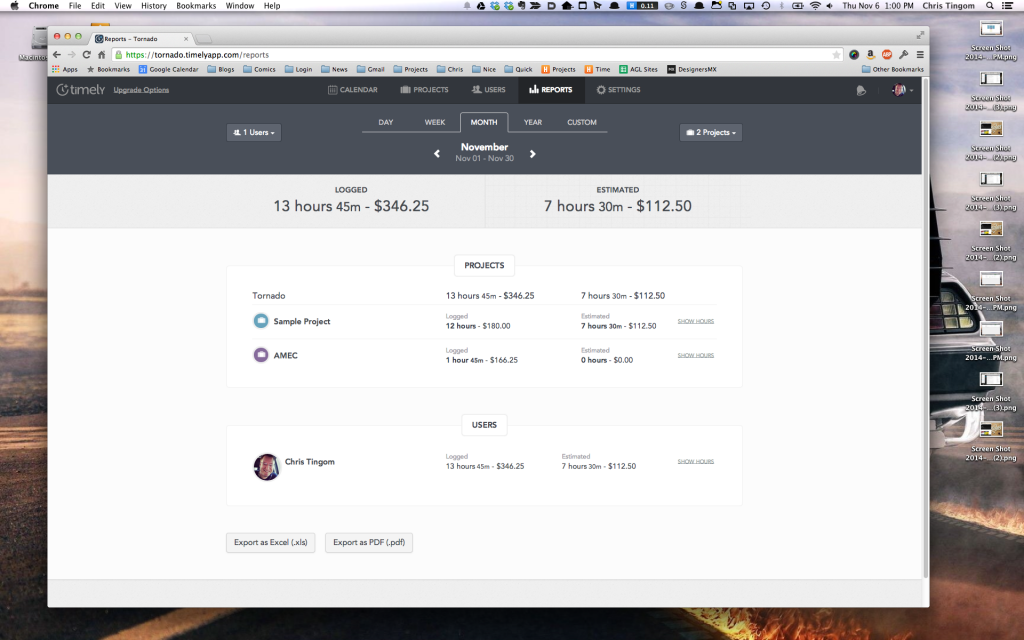
Task: Switch report range to Week
Action: pyautogui.click(x=435, y=122)
